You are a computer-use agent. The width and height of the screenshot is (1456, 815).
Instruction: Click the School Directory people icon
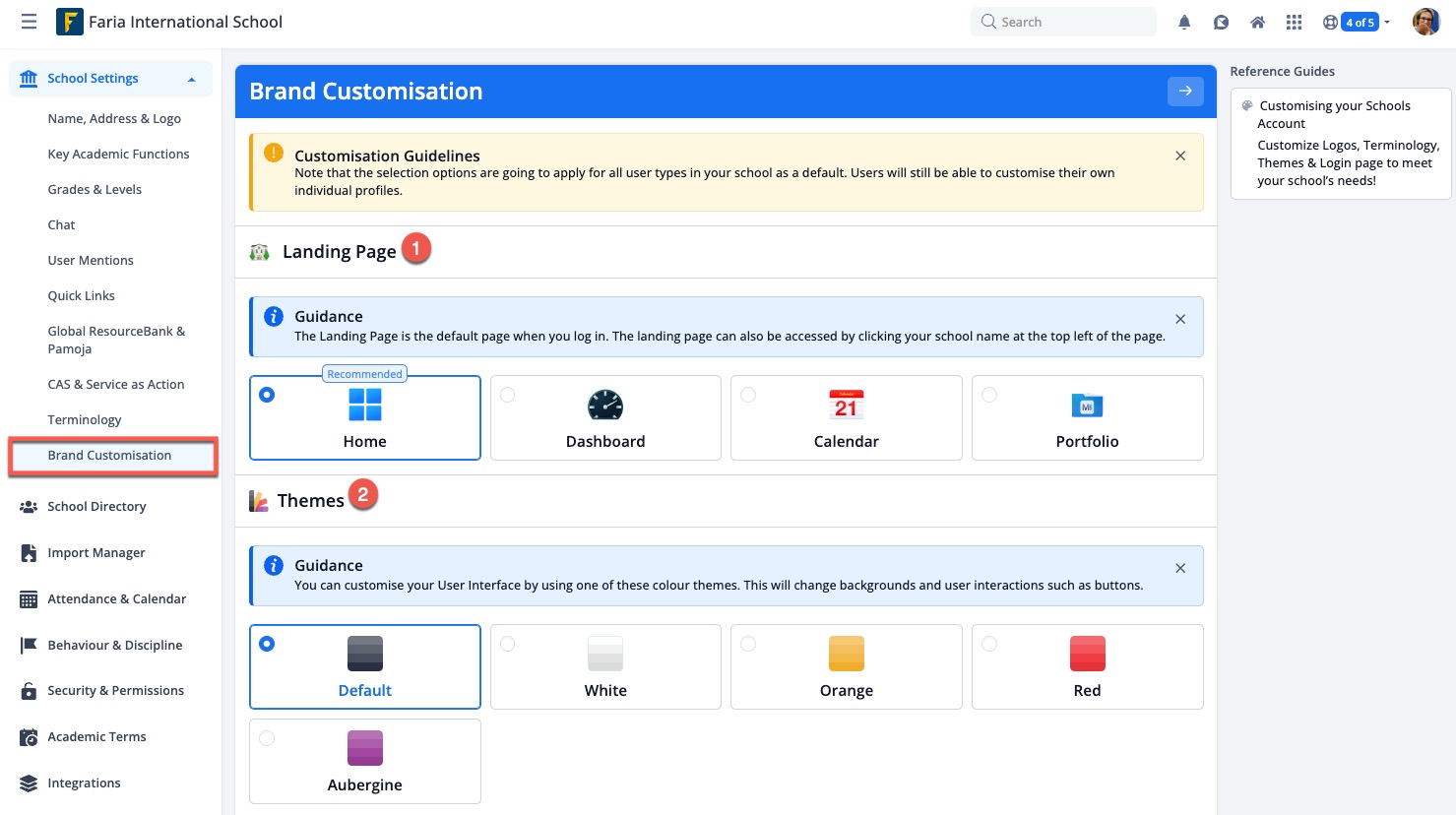[29, 506]
